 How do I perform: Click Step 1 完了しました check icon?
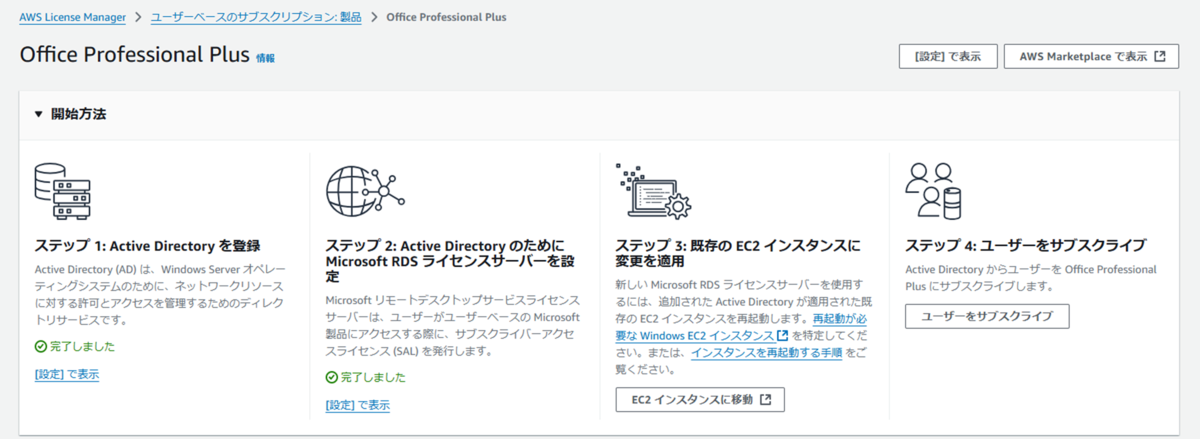pyautogui.click(x=41, y=347)
